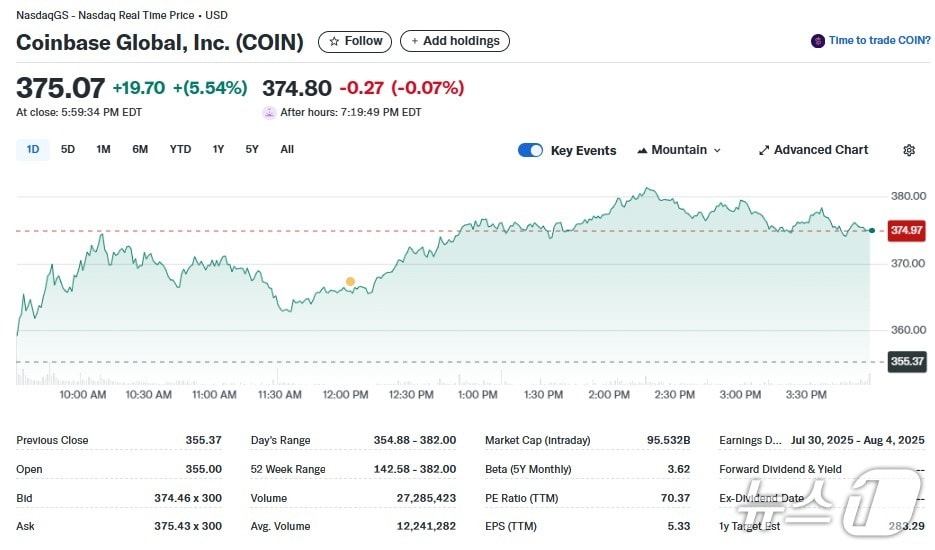Image resolution: width=935 pixels, height=550 pixels.
Task: Select the 1Y time range
Action: [x=218, y=150]
